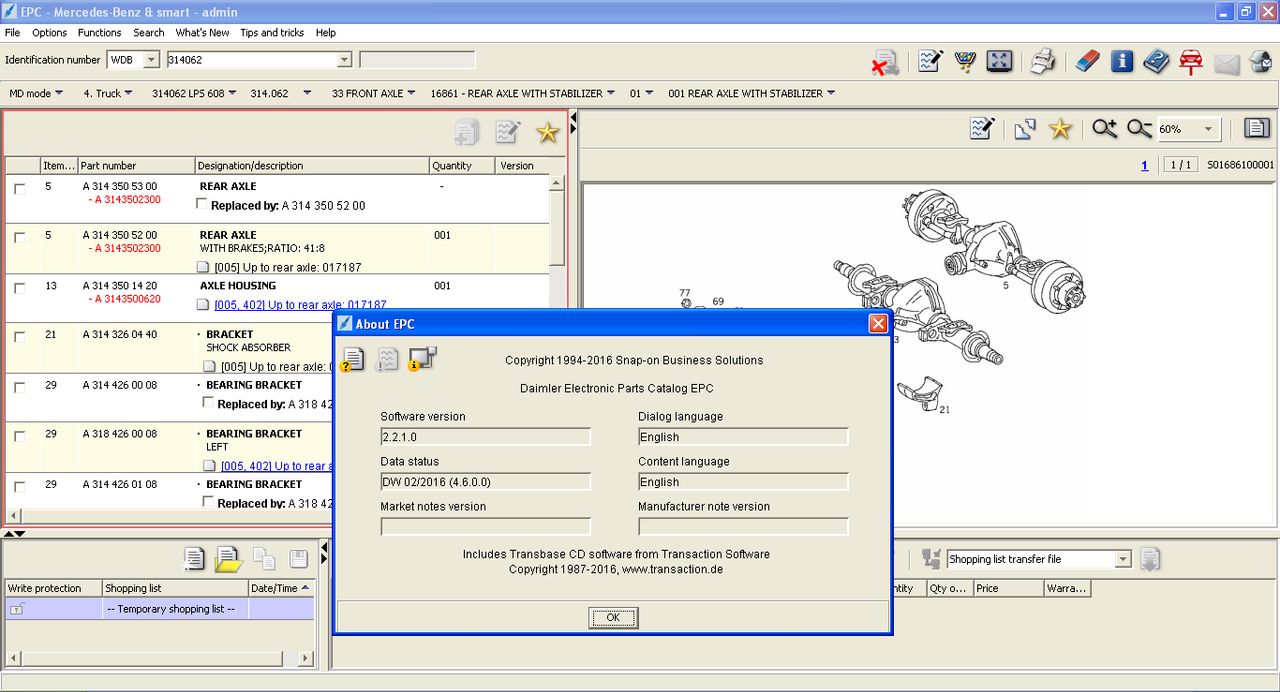The height and width of the screenshot is (692, 1280).
Task: Click the full screen view icon
Action: point(999,62)
